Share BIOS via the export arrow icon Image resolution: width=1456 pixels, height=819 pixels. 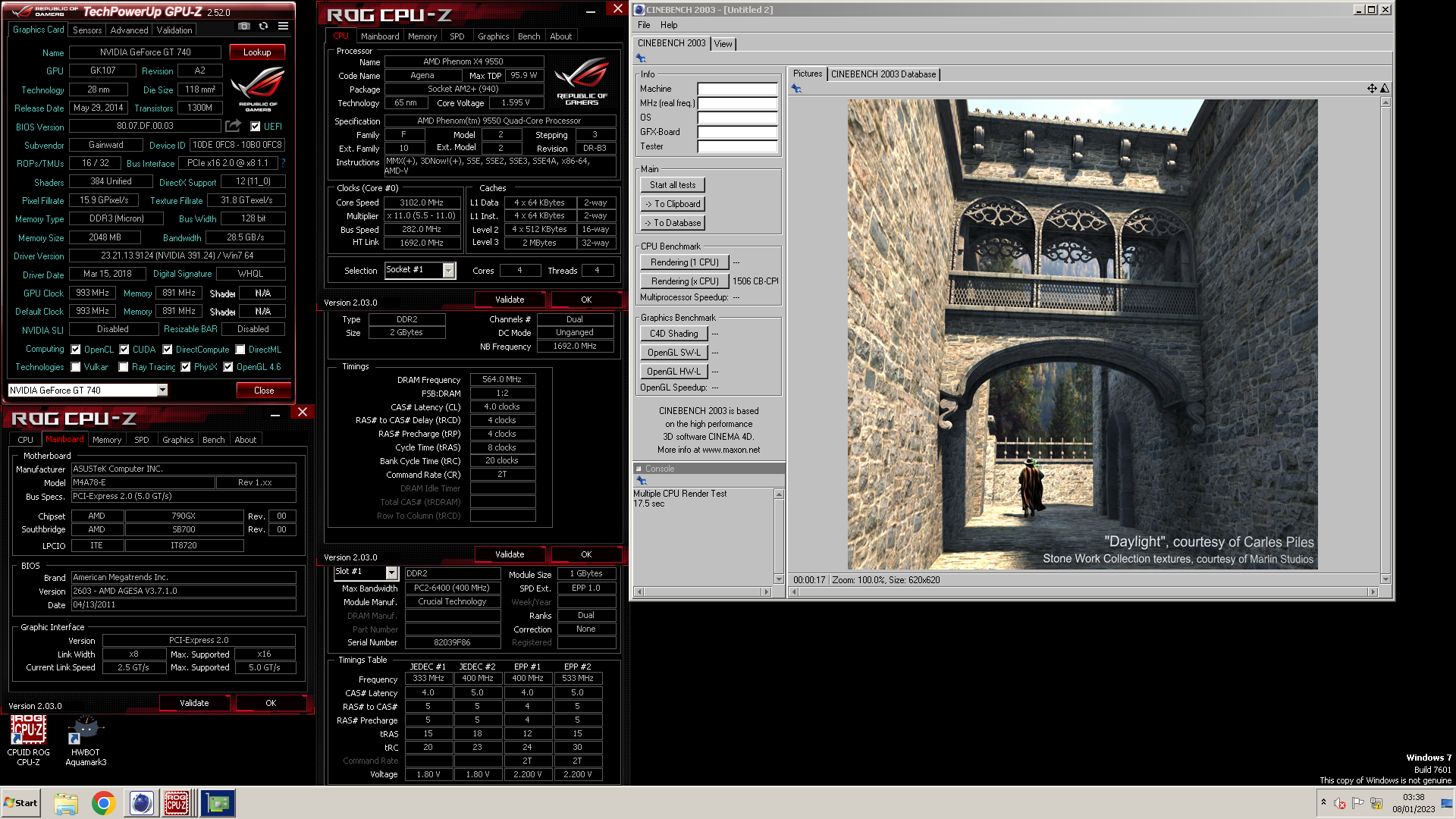233,126
